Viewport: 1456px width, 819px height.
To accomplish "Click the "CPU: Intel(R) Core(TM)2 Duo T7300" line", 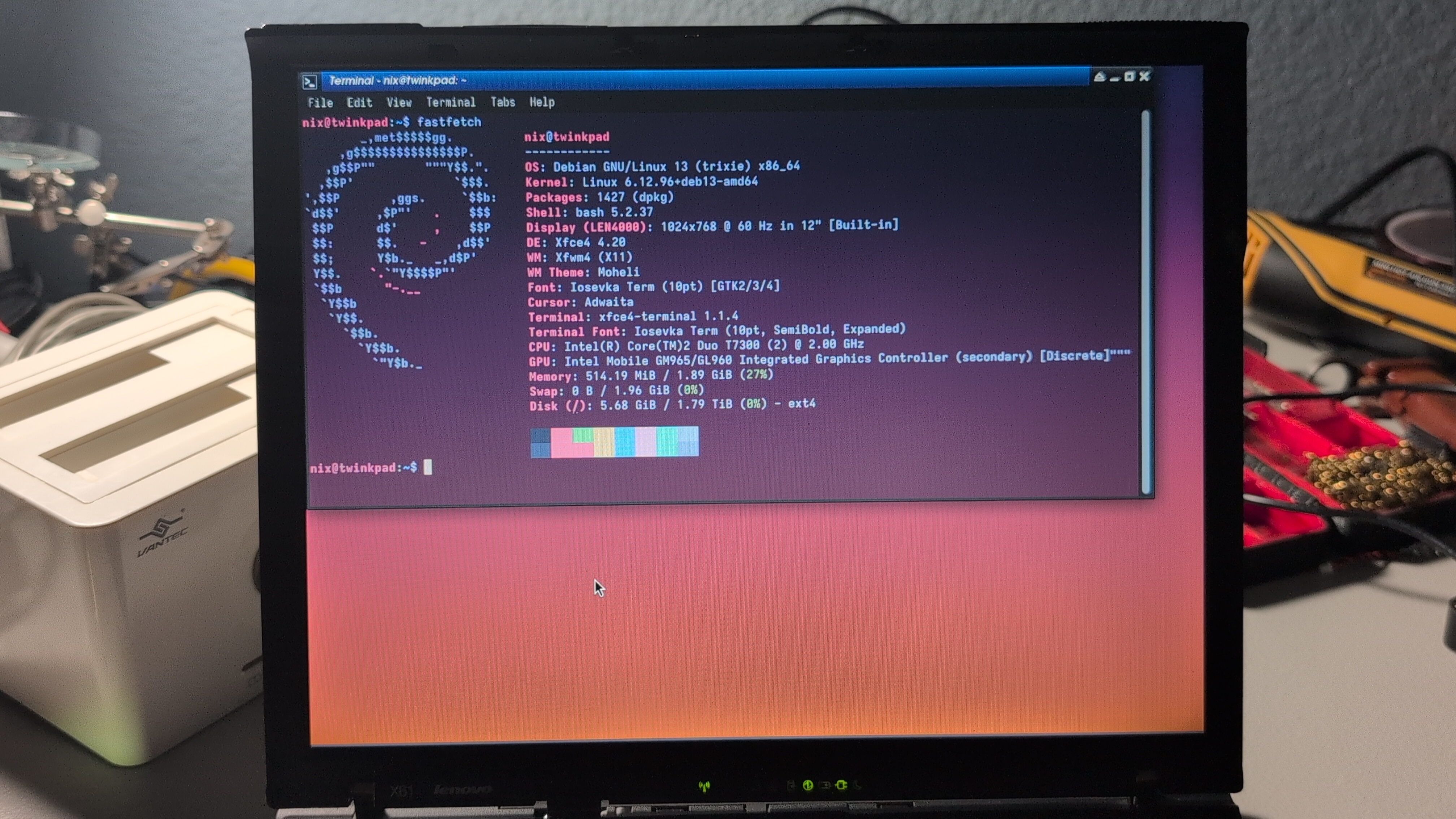I will click(696, 345).
